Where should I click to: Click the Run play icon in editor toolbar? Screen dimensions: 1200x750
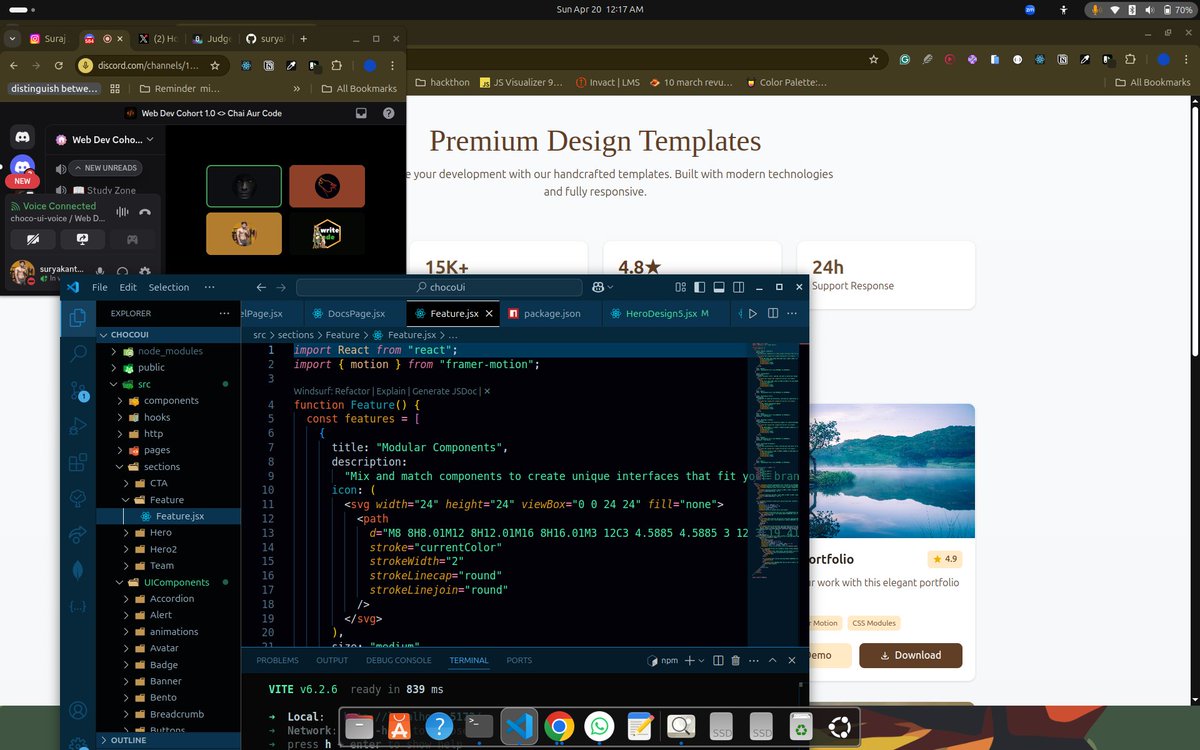pyautogui.click(x=753, y=313)
